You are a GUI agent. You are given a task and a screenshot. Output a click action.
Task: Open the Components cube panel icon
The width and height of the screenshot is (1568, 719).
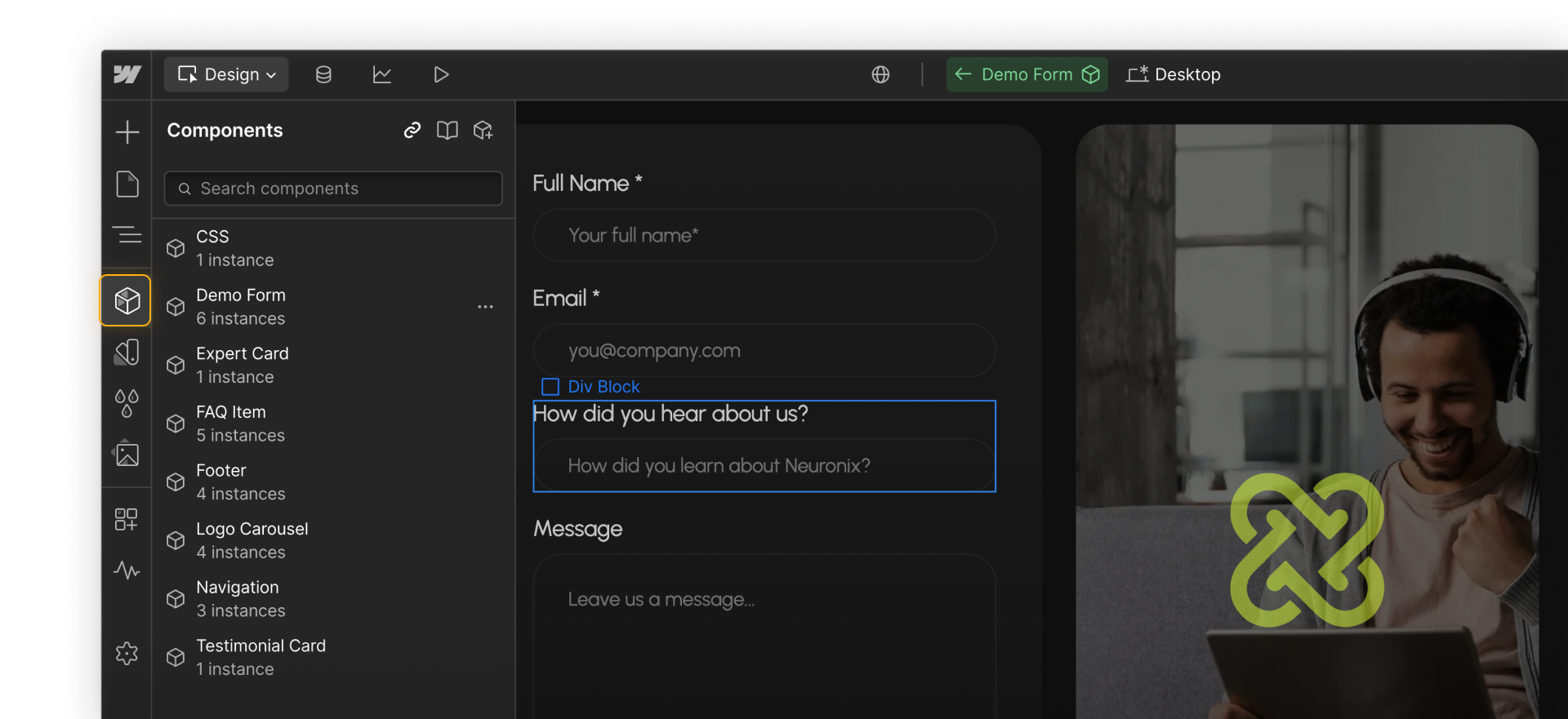[x=126, y=300]
